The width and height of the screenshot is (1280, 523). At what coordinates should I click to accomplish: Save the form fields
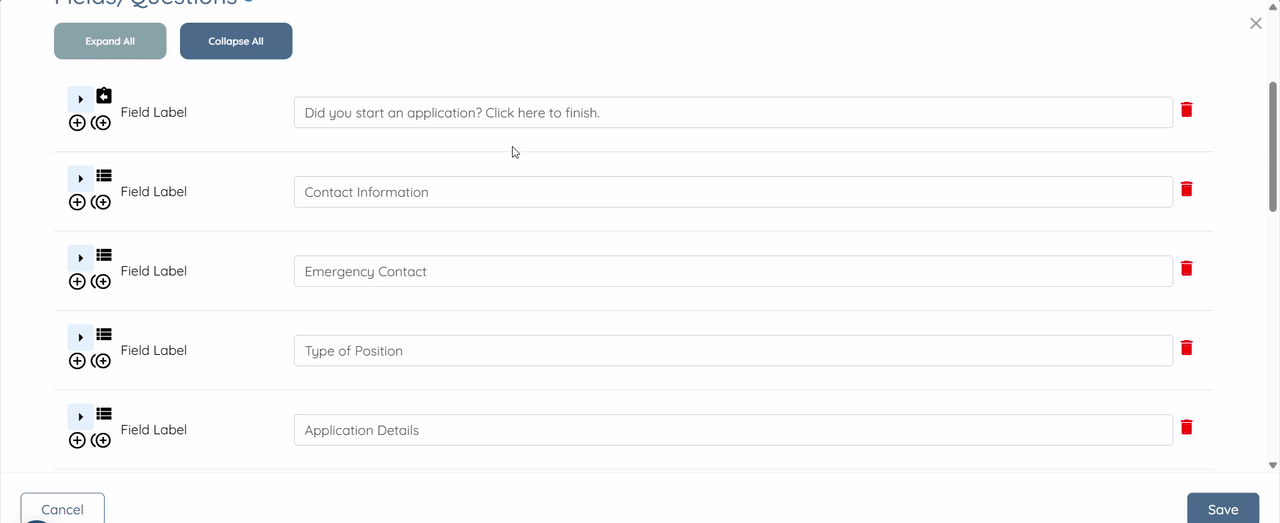[1223, 508]
